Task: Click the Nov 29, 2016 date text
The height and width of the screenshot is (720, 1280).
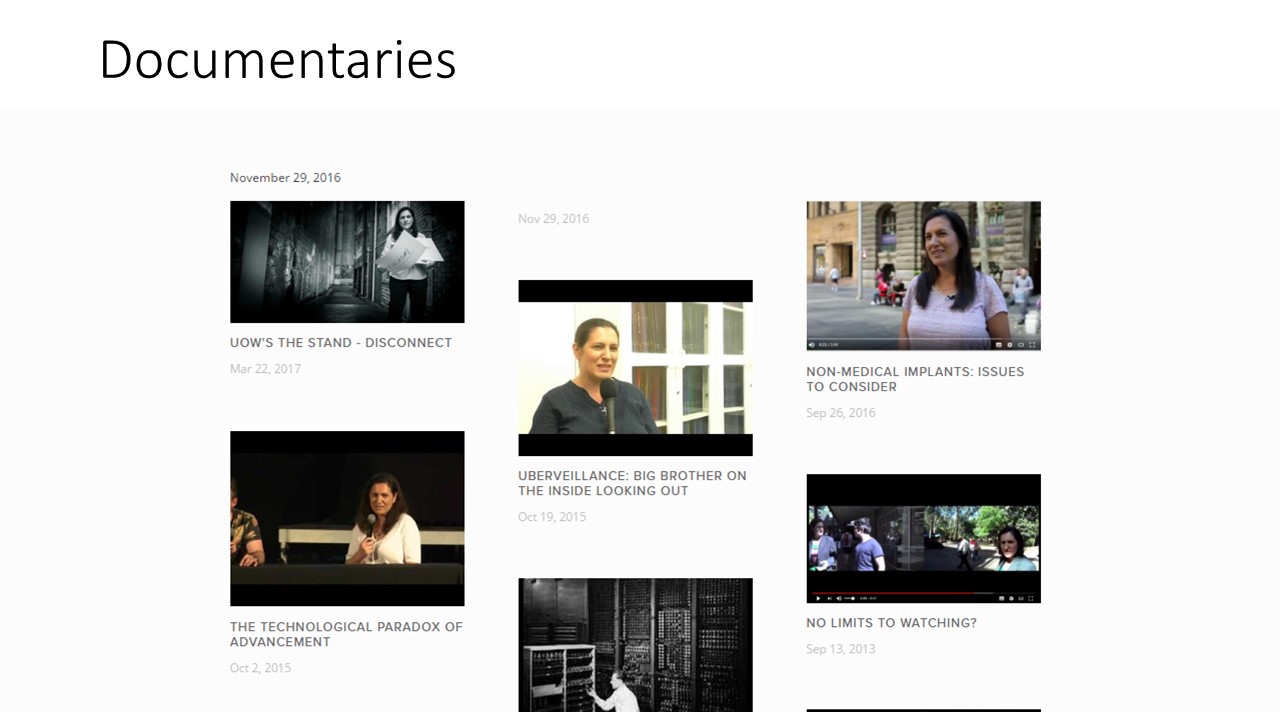Action: 553,219
